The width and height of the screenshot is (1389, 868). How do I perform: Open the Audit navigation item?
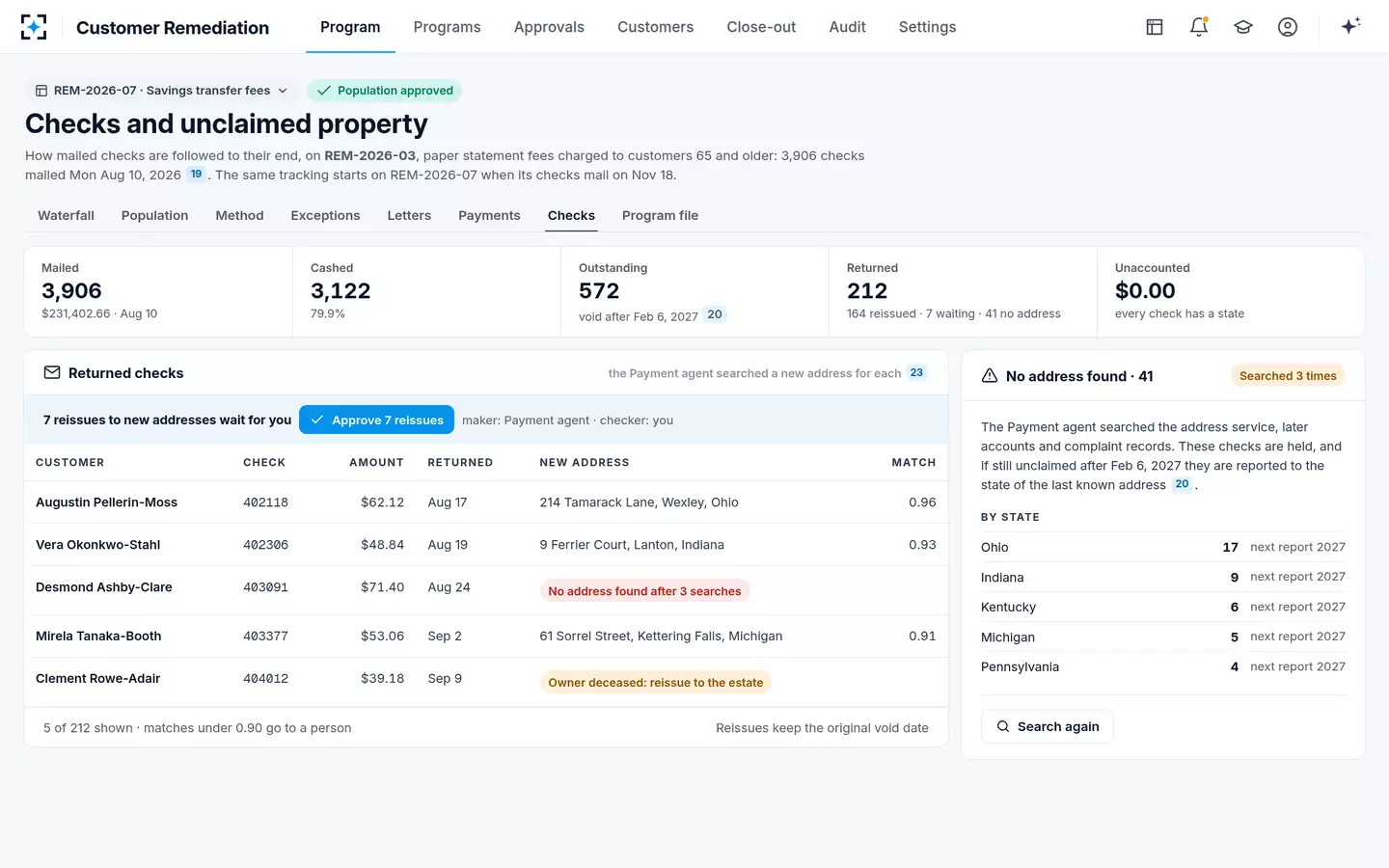[x=847, y=27]
